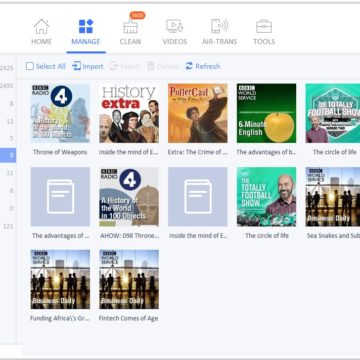The height and width of the screenshot is (360, 360).
Task: Click the greyed Delete trash icon
Action: point(151,66)
